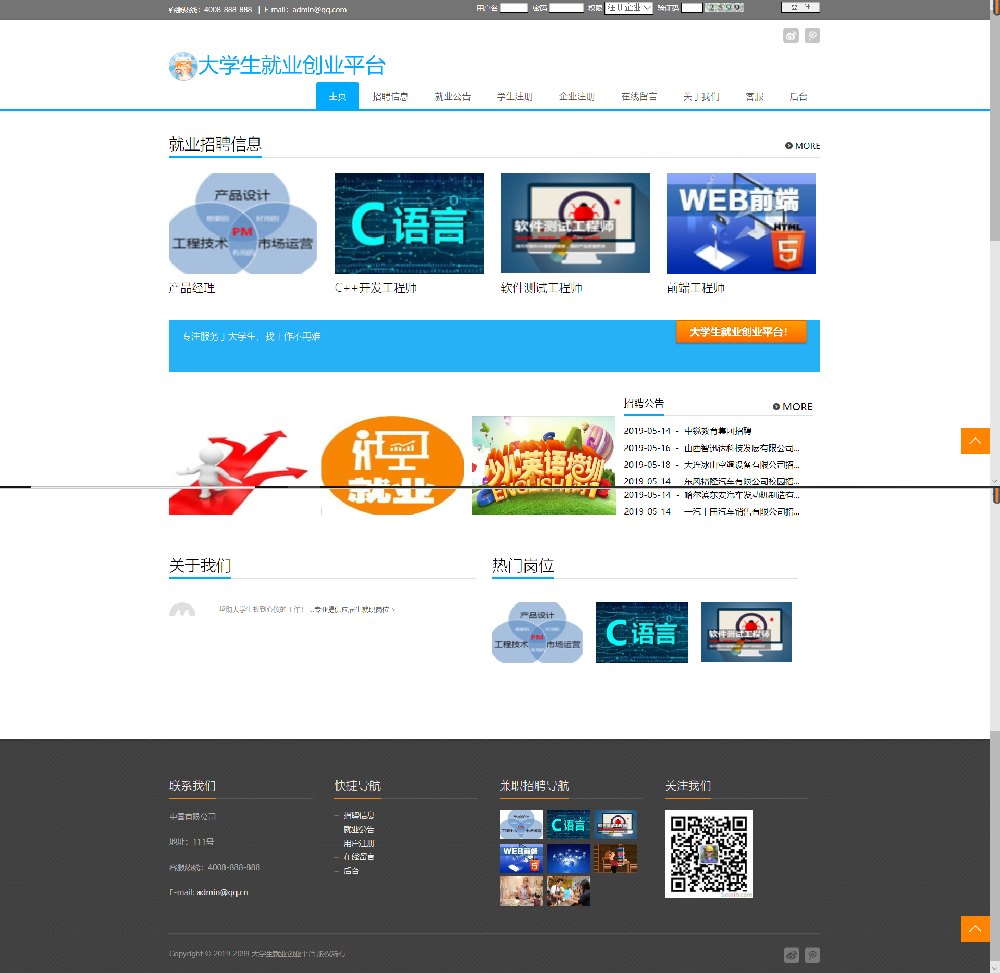Open the permission dropdown in login bar
This screenshot has width=1000, height=973.
click(x=628, y=8)
